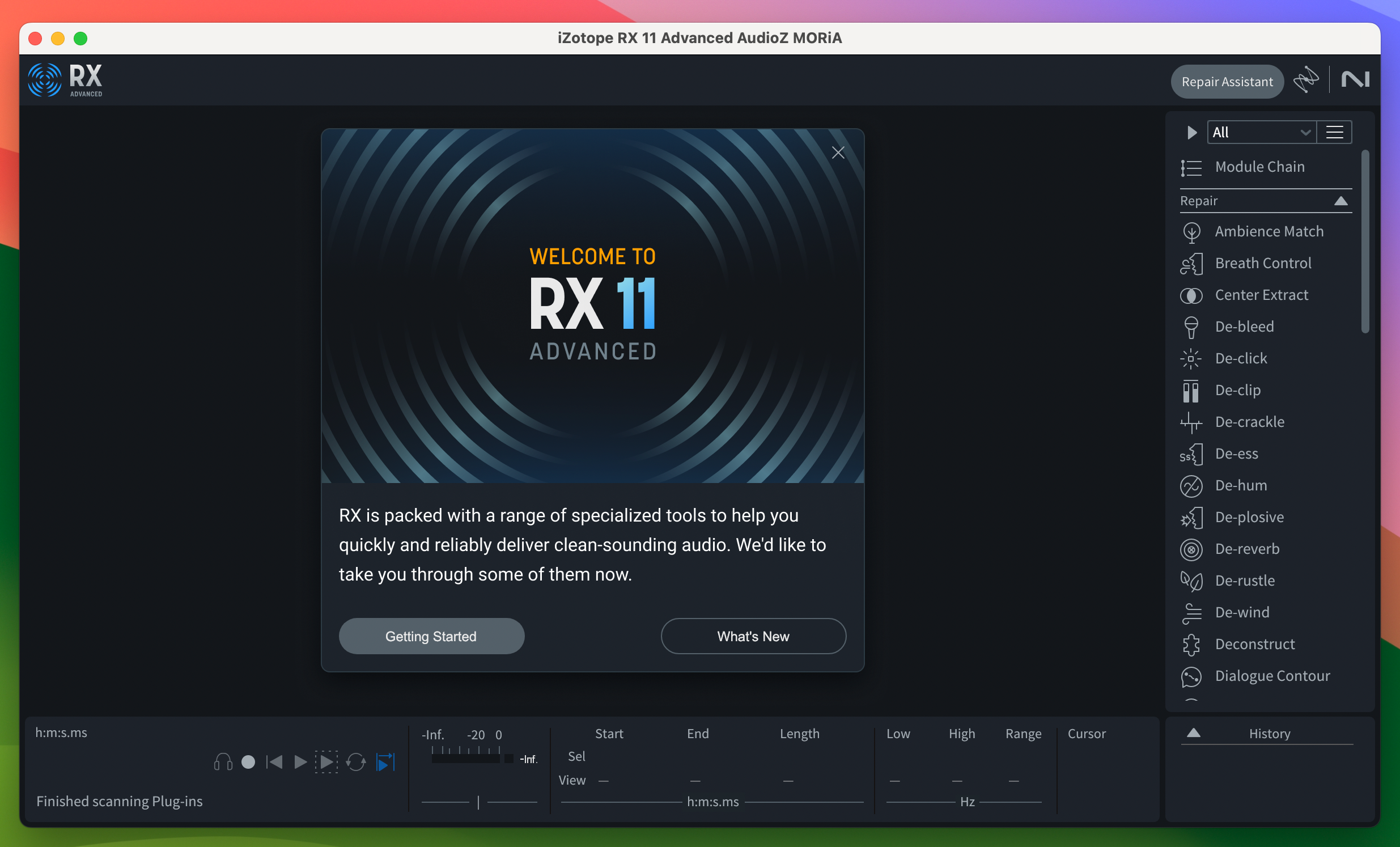Open the De-plosive module

pyautogui.click(x=1232, y=517)
